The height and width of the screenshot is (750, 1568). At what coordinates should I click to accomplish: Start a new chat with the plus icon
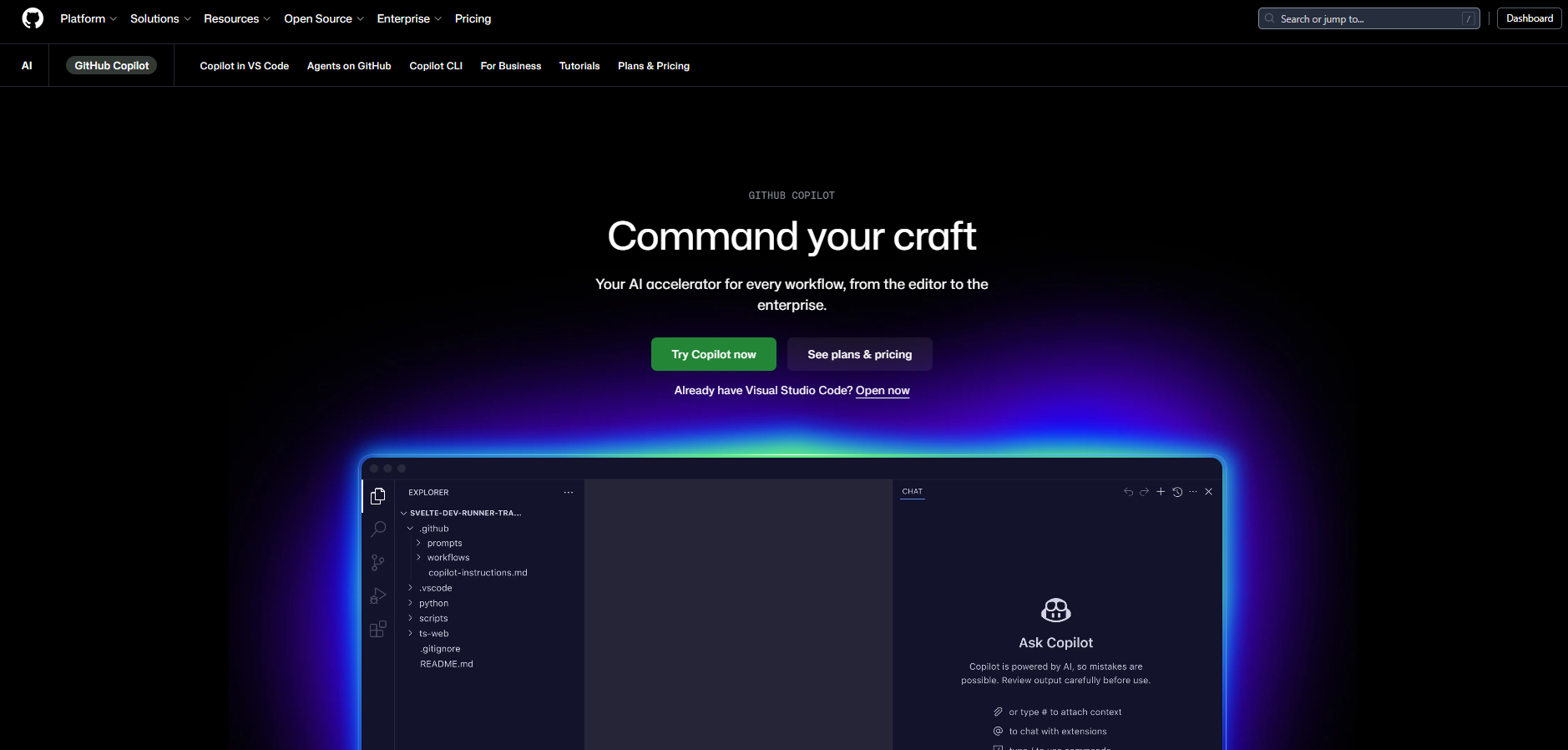click(x=1161, y=492)
